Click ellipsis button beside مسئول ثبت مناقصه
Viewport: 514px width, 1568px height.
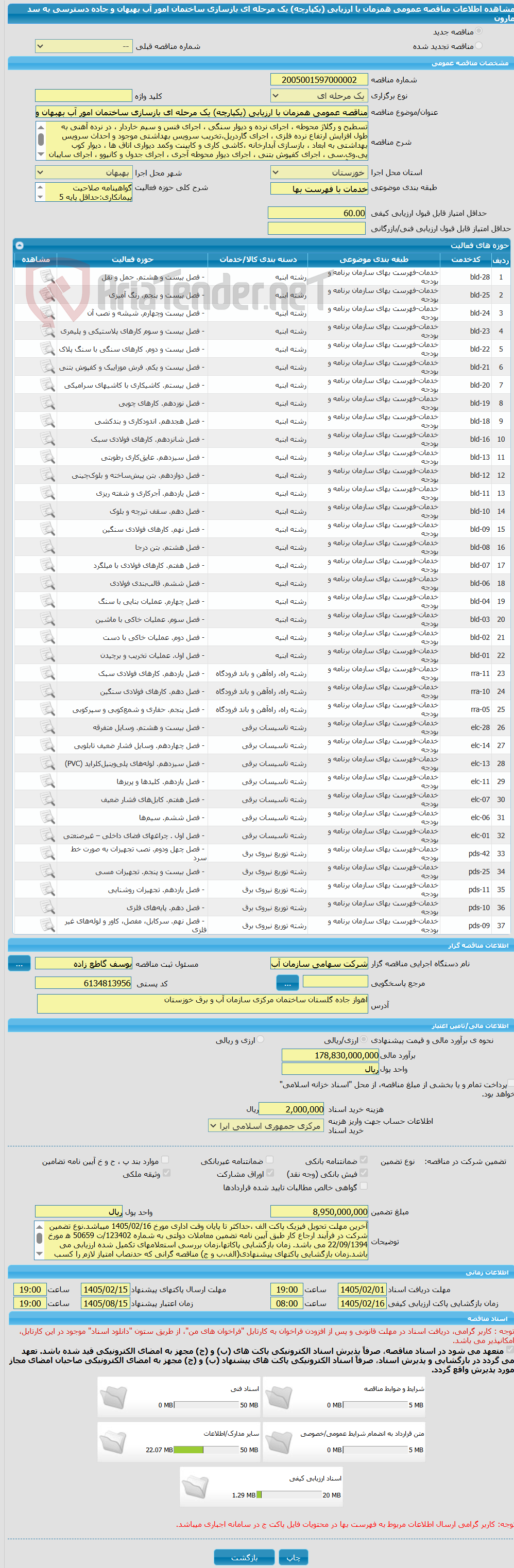click(20, 964)
